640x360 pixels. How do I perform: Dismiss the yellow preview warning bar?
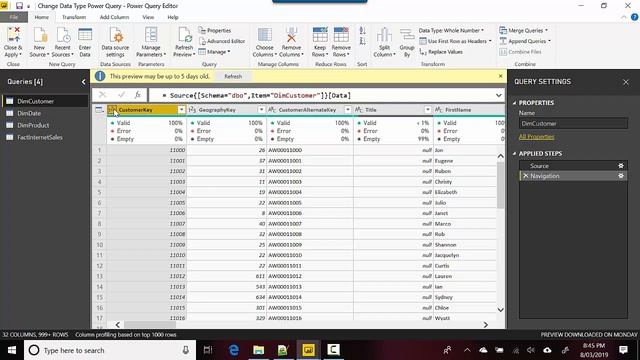pos(500,76)
